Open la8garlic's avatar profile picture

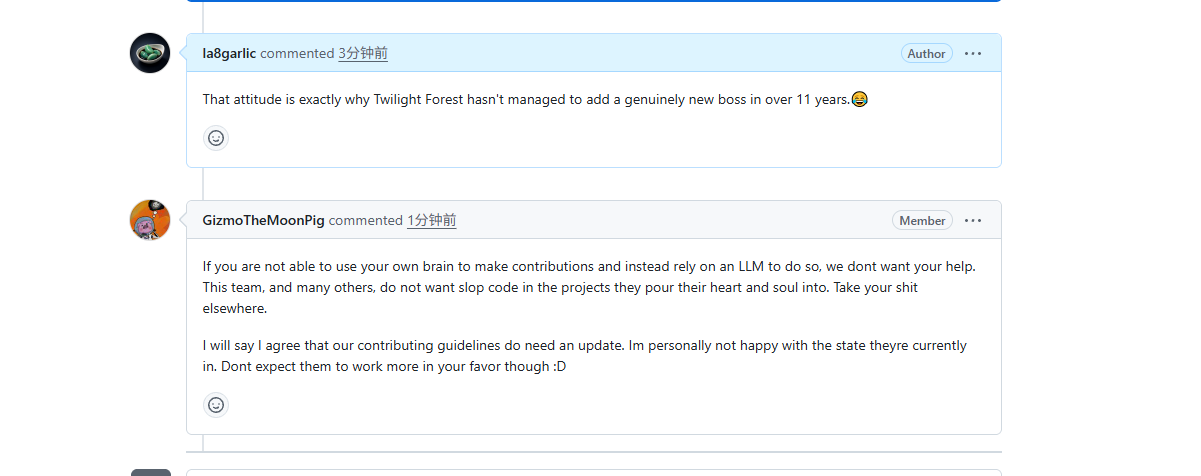pyautogui.click(x=150, y=53)
